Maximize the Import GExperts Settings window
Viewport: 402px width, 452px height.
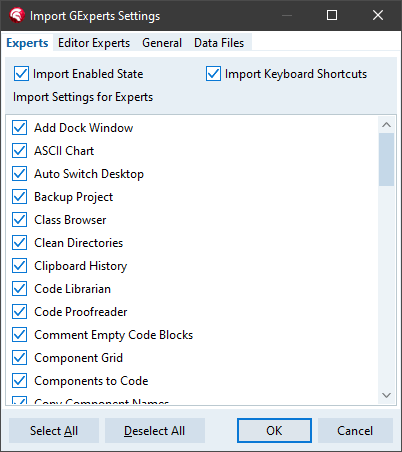click(332, 15)
